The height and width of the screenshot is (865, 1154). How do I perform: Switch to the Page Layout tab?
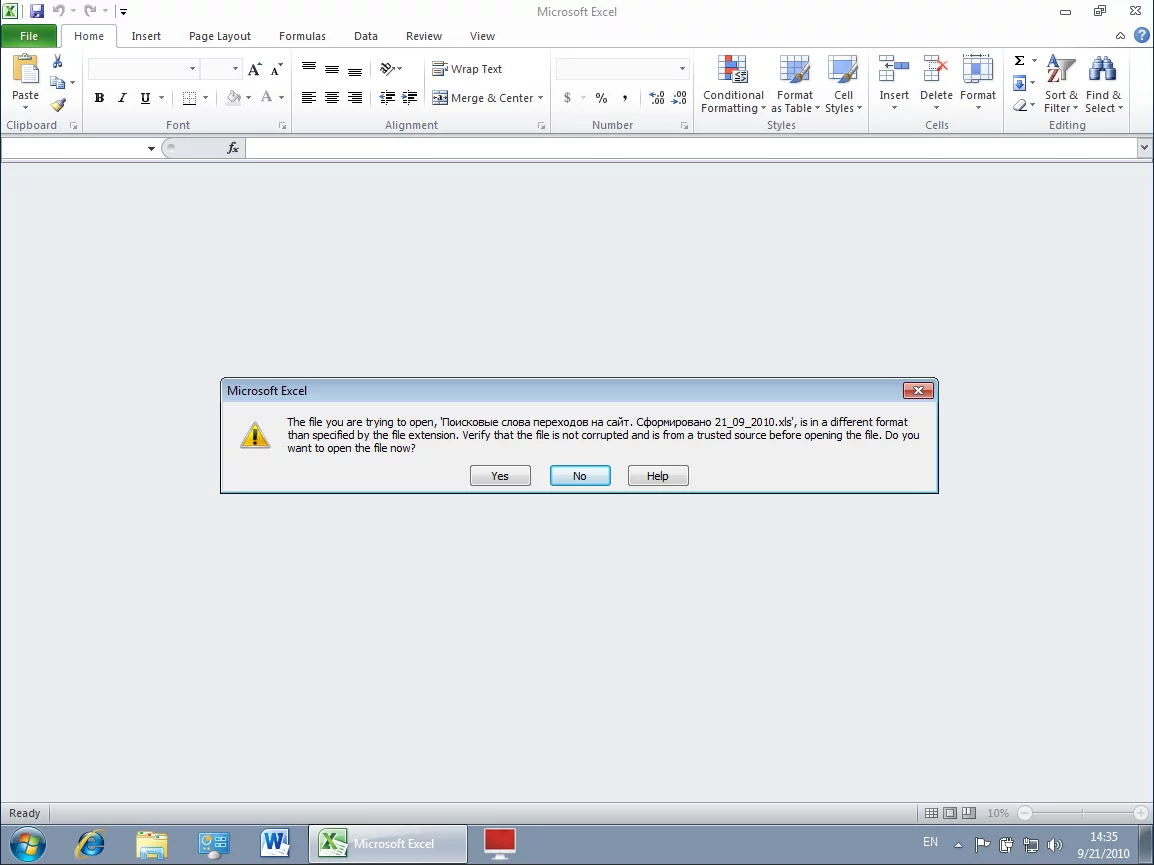click(219, 36)
